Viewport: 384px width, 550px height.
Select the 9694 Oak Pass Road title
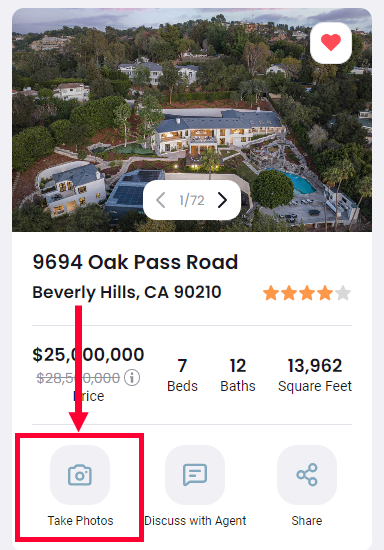pyautogui.click(x=135, y=262)
